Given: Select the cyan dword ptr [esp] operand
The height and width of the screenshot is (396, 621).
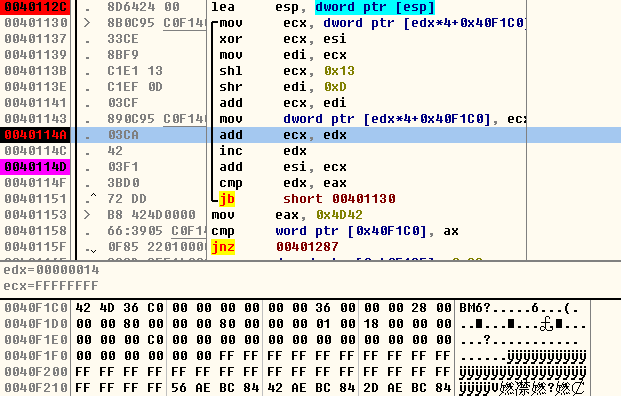Looking at the screenshot, I should [375, 7].
